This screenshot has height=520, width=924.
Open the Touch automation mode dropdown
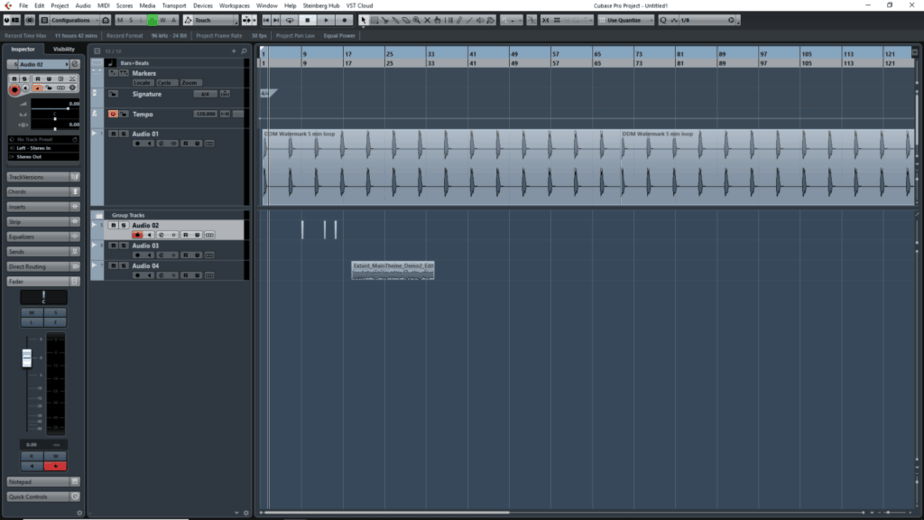click(211, 20)
